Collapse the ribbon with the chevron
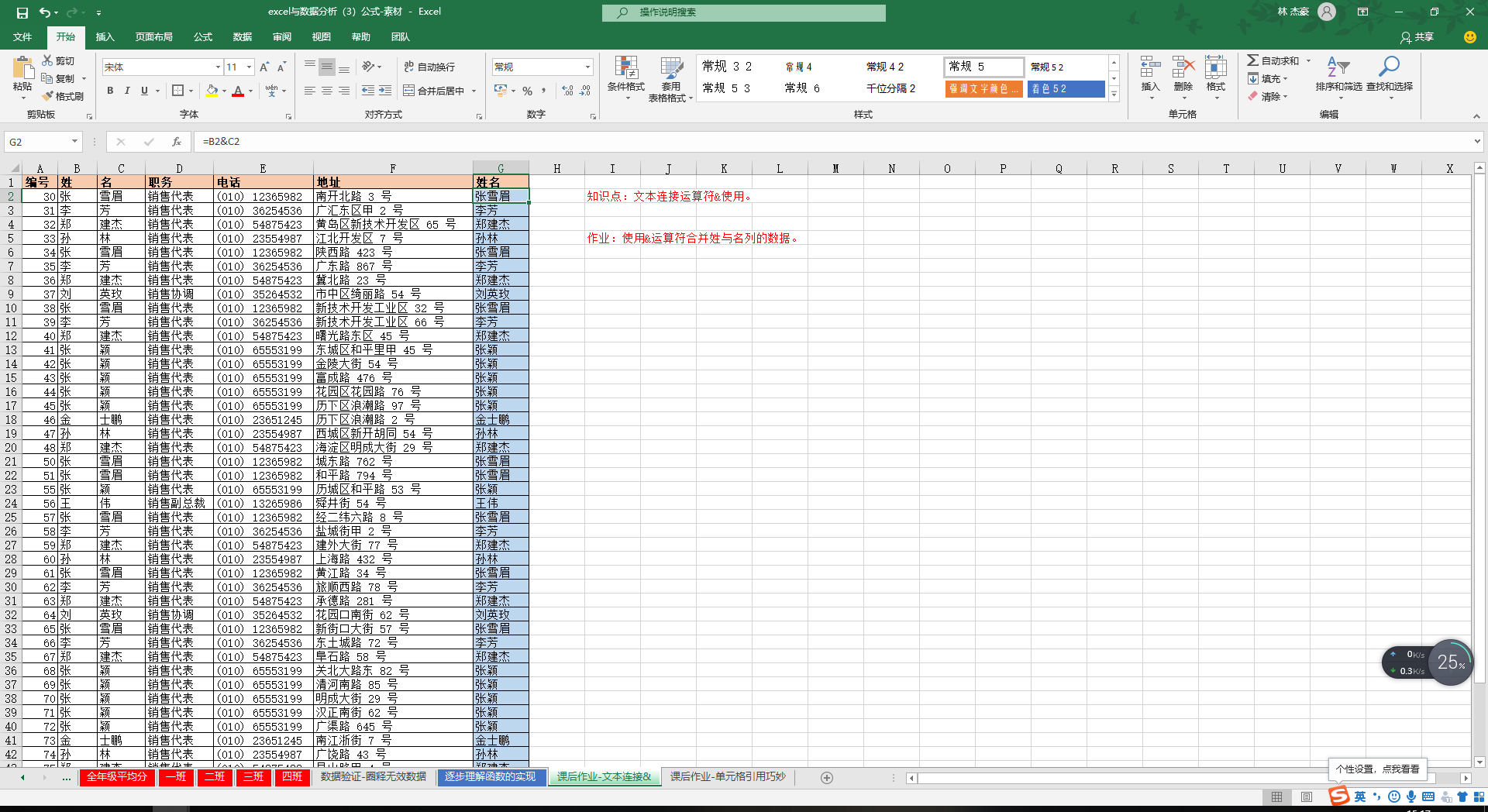This screenshot has width=1488, height=812. (x=1476, y=116)
